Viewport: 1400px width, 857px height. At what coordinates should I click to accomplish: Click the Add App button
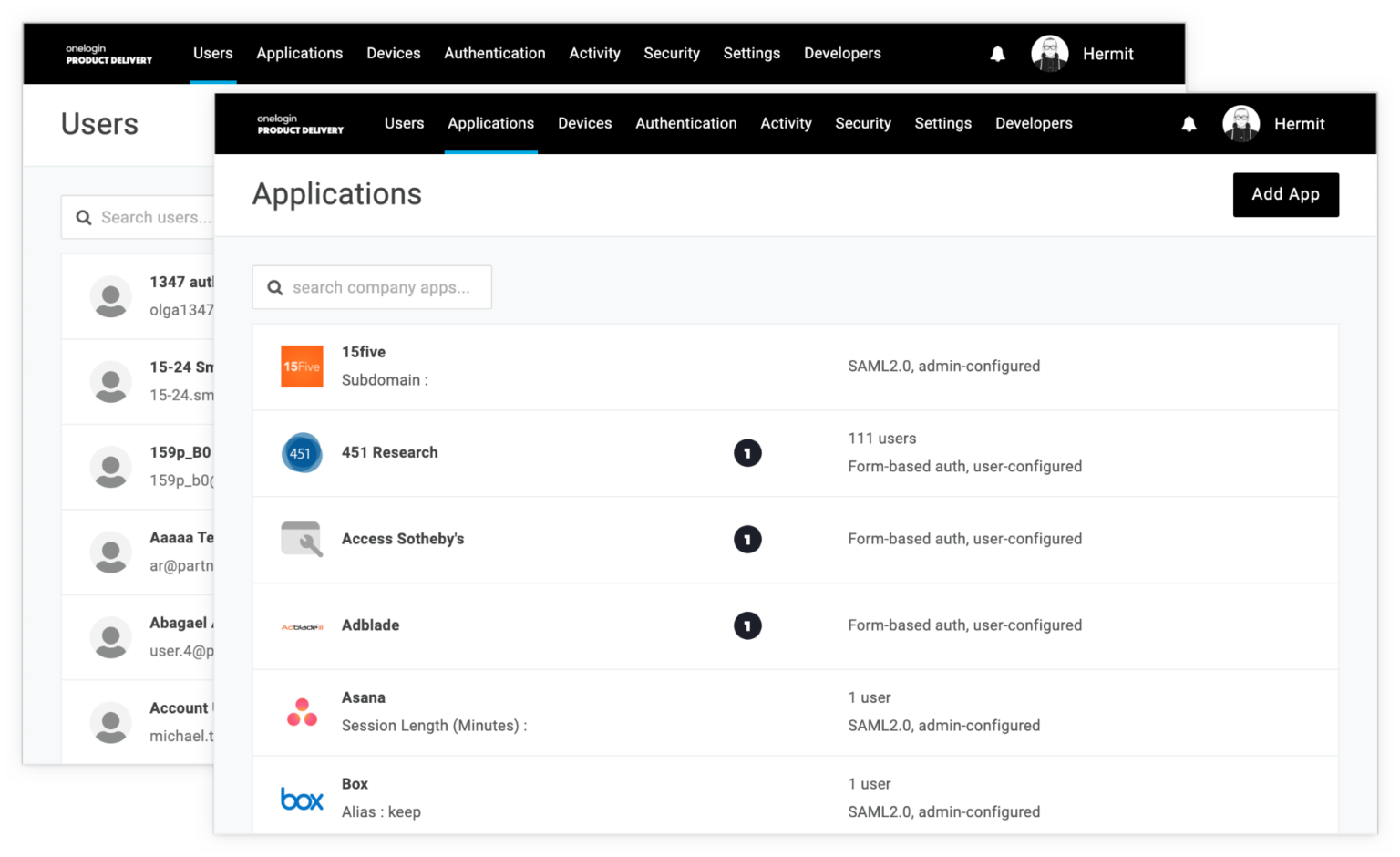click(x=1285, y=194)
